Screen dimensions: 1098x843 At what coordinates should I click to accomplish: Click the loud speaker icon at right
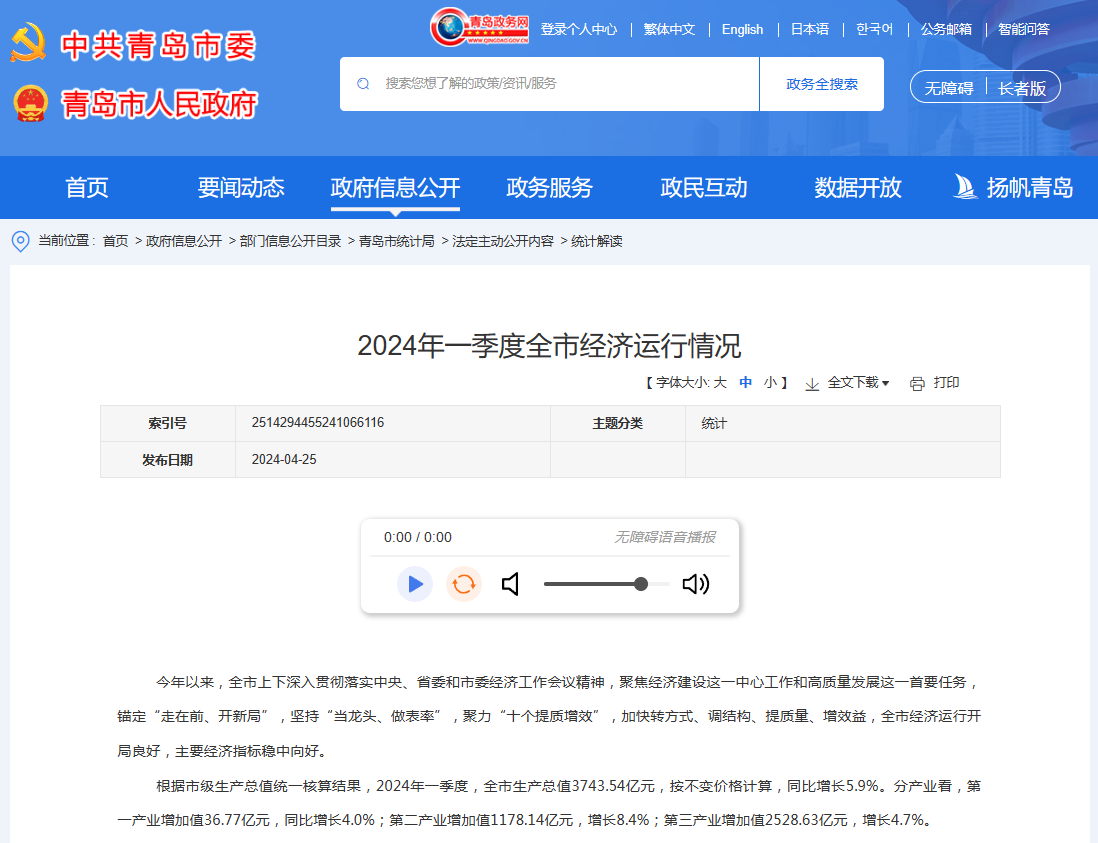coord(695,584)
